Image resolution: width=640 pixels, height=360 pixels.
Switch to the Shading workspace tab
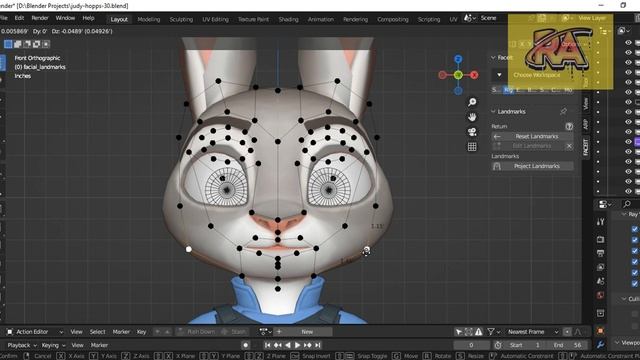289,19
